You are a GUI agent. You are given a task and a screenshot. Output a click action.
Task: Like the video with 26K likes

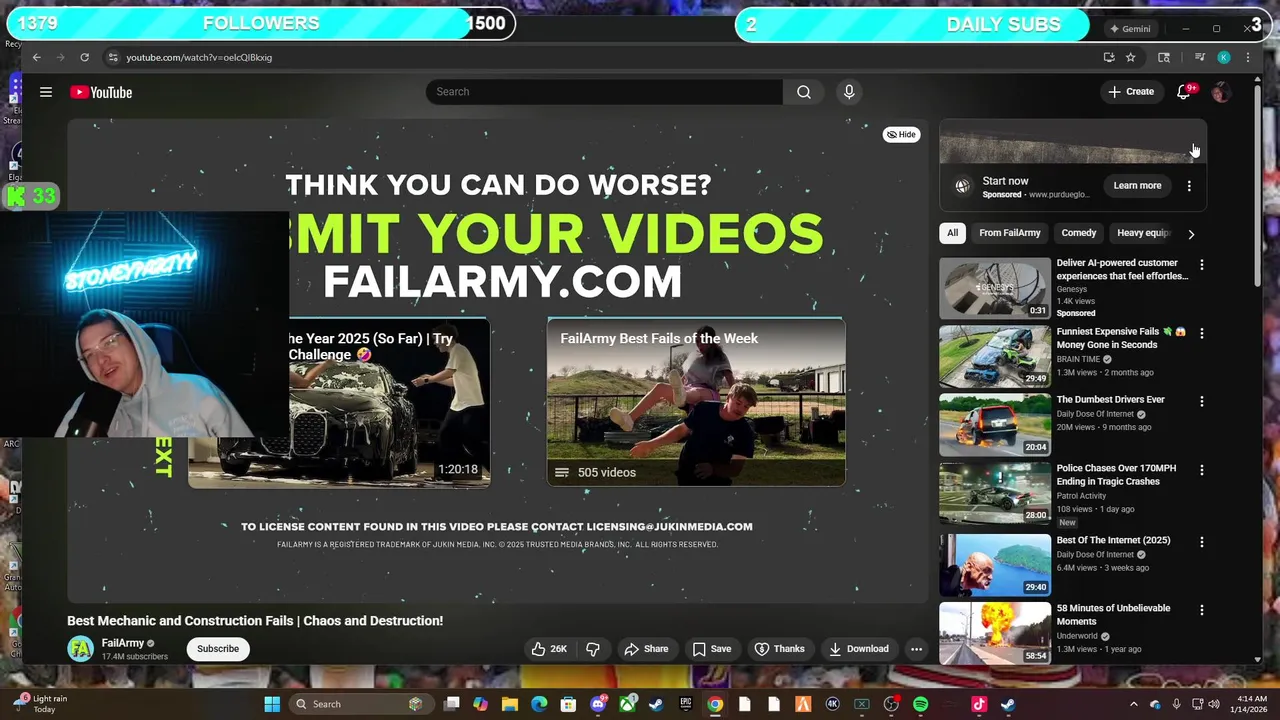click(x=549, y=649)
